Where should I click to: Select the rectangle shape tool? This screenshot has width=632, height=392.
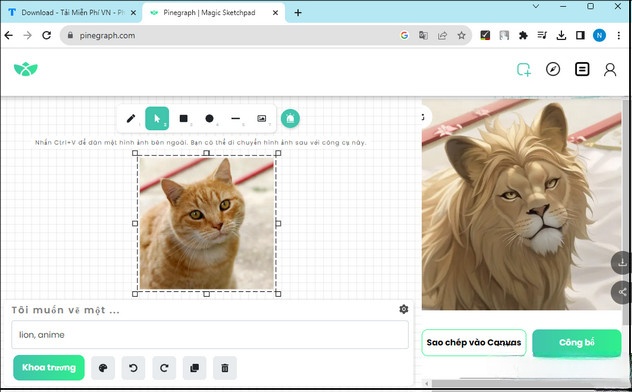183,118
